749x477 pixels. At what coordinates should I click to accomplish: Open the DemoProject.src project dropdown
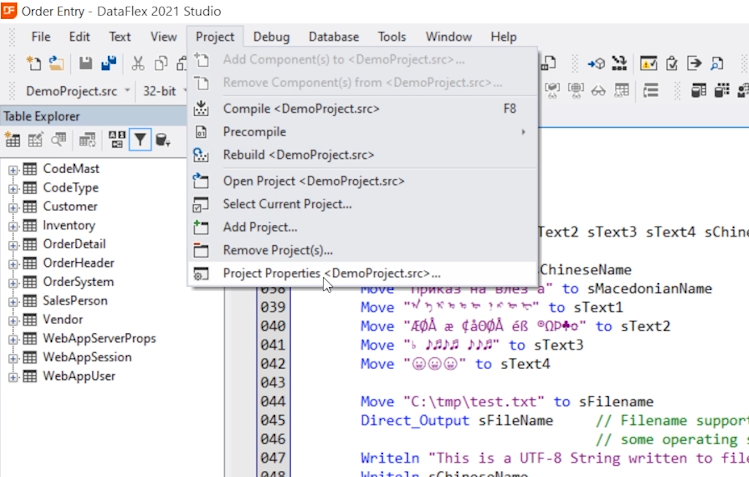(76, 90)
